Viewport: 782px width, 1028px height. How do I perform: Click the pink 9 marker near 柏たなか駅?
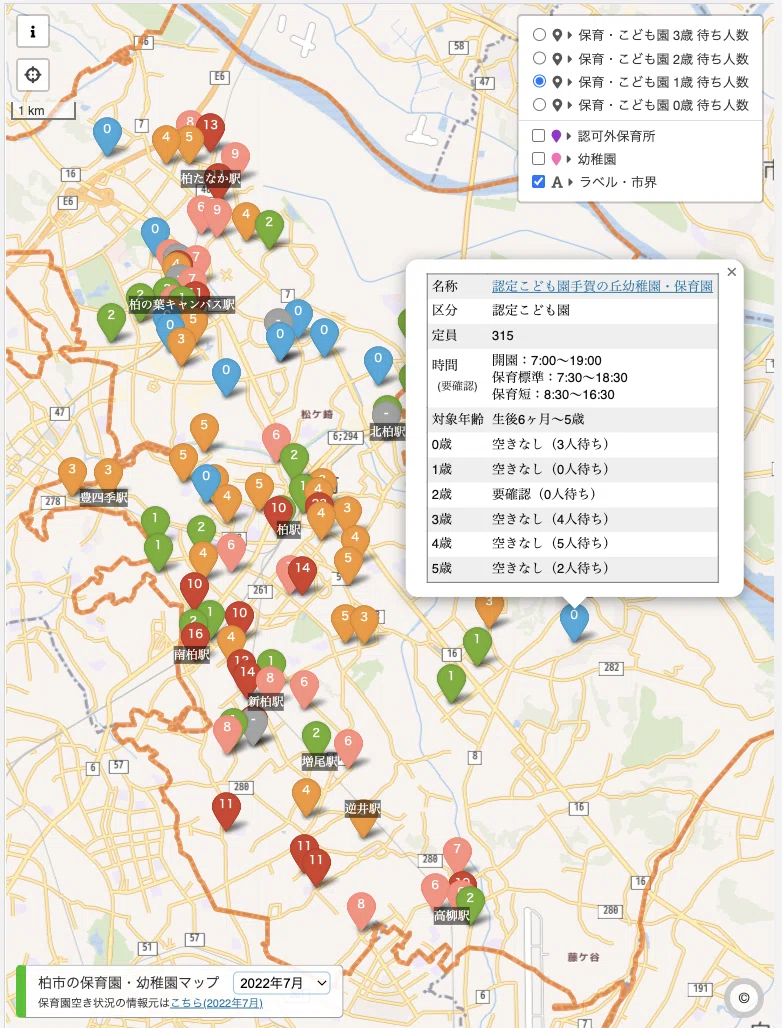click(x=235, y=159)
